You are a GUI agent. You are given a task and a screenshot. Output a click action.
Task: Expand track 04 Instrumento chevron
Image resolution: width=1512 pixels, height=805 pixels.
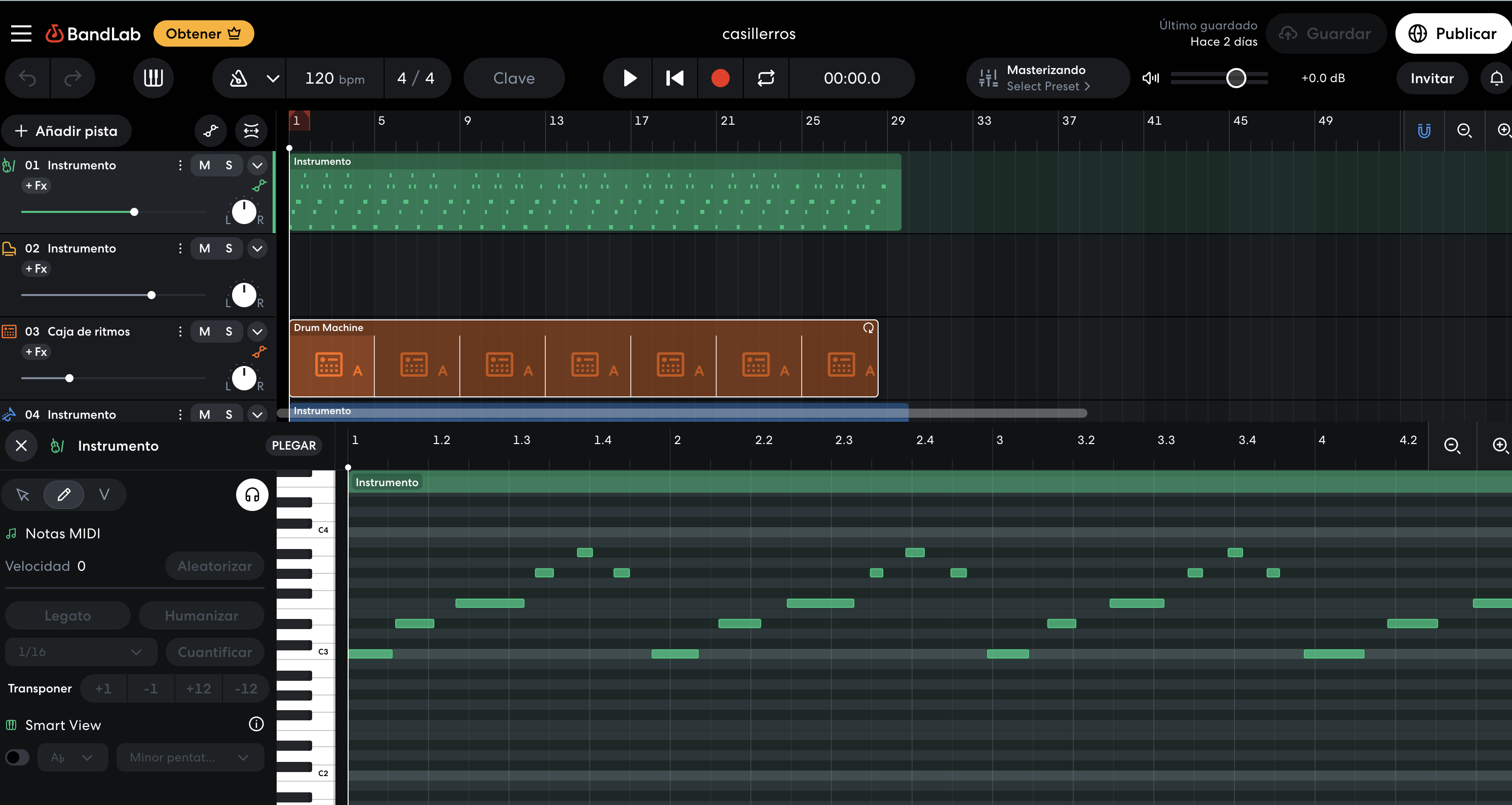click(x=257, y=415)
